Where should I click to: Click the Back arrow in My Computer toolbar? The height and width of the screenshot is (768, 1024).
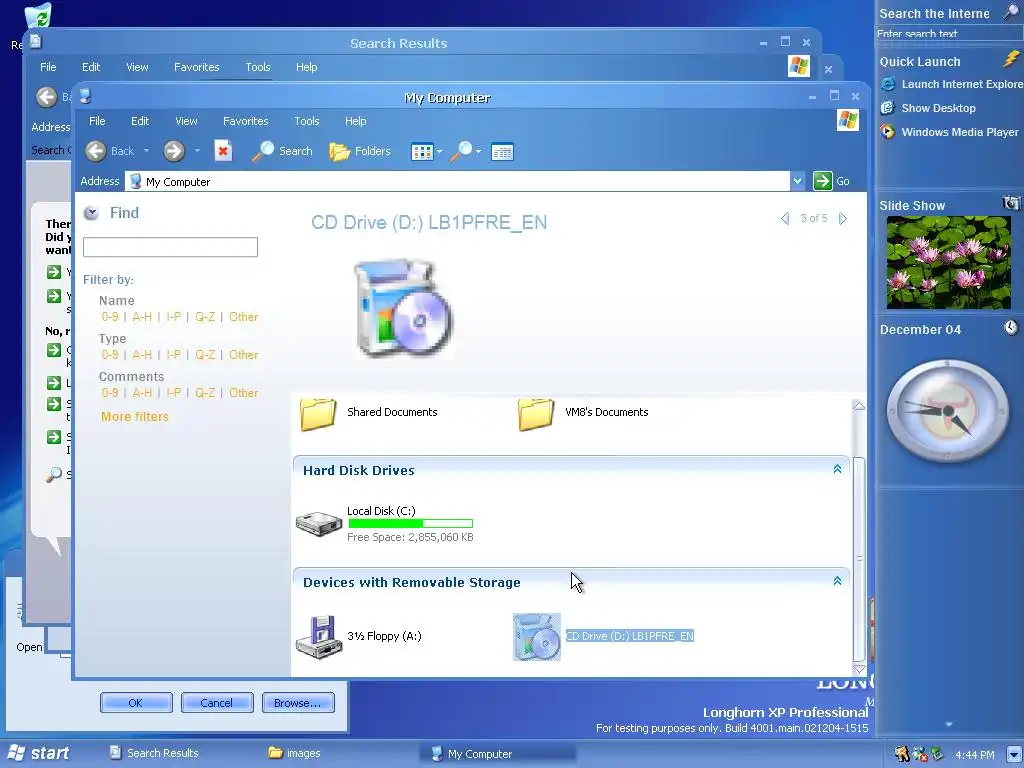(95, 151)
